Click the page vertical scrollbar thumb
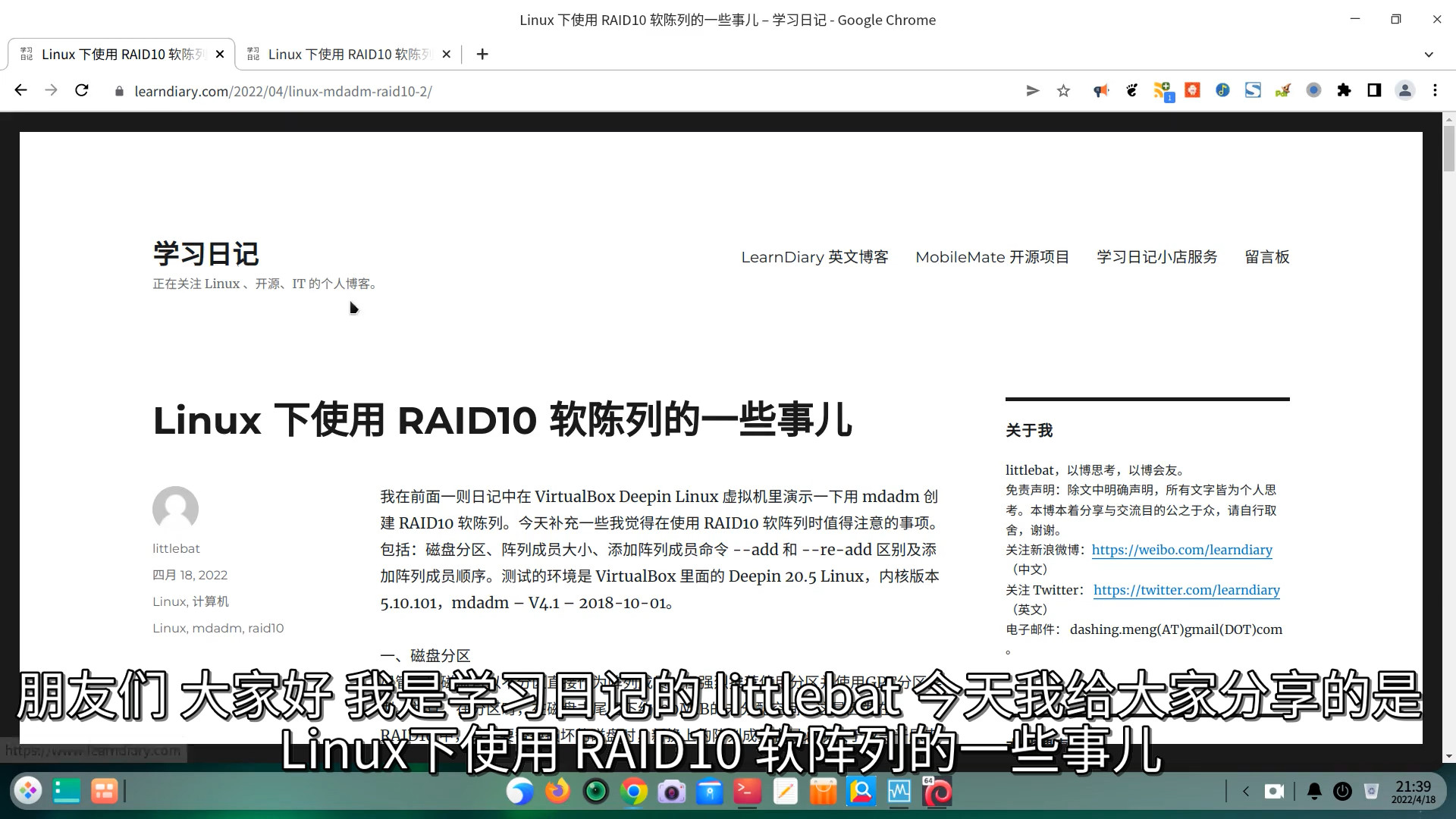 click(x=1449, y=148)
